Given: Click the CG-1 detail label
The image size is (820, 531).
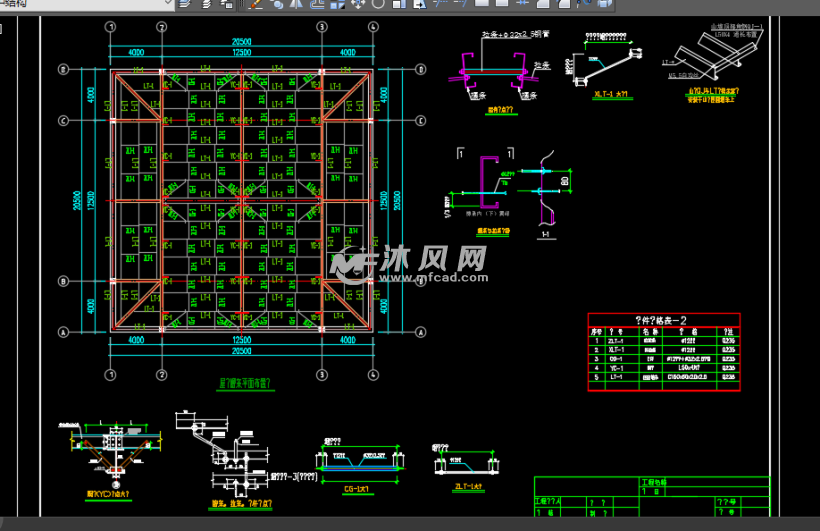Looking at the screenshot, I should 357,489.
